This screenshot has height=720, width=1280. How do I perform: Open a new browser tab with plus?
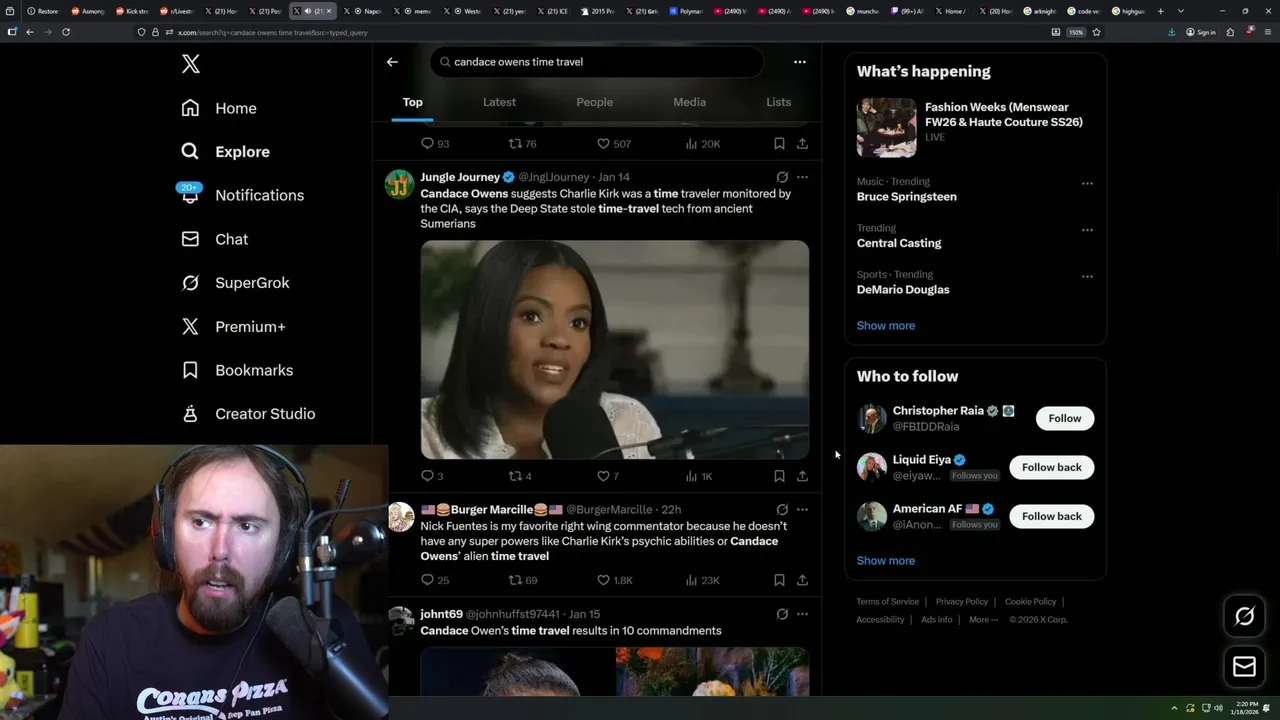point(1160,11)
